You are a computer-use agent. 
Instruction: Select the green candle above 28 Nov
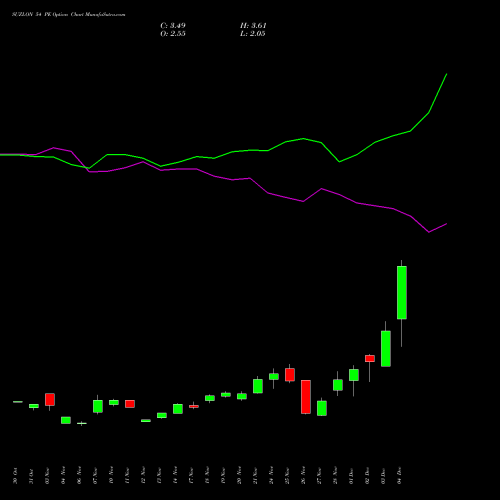coord(338,385)
